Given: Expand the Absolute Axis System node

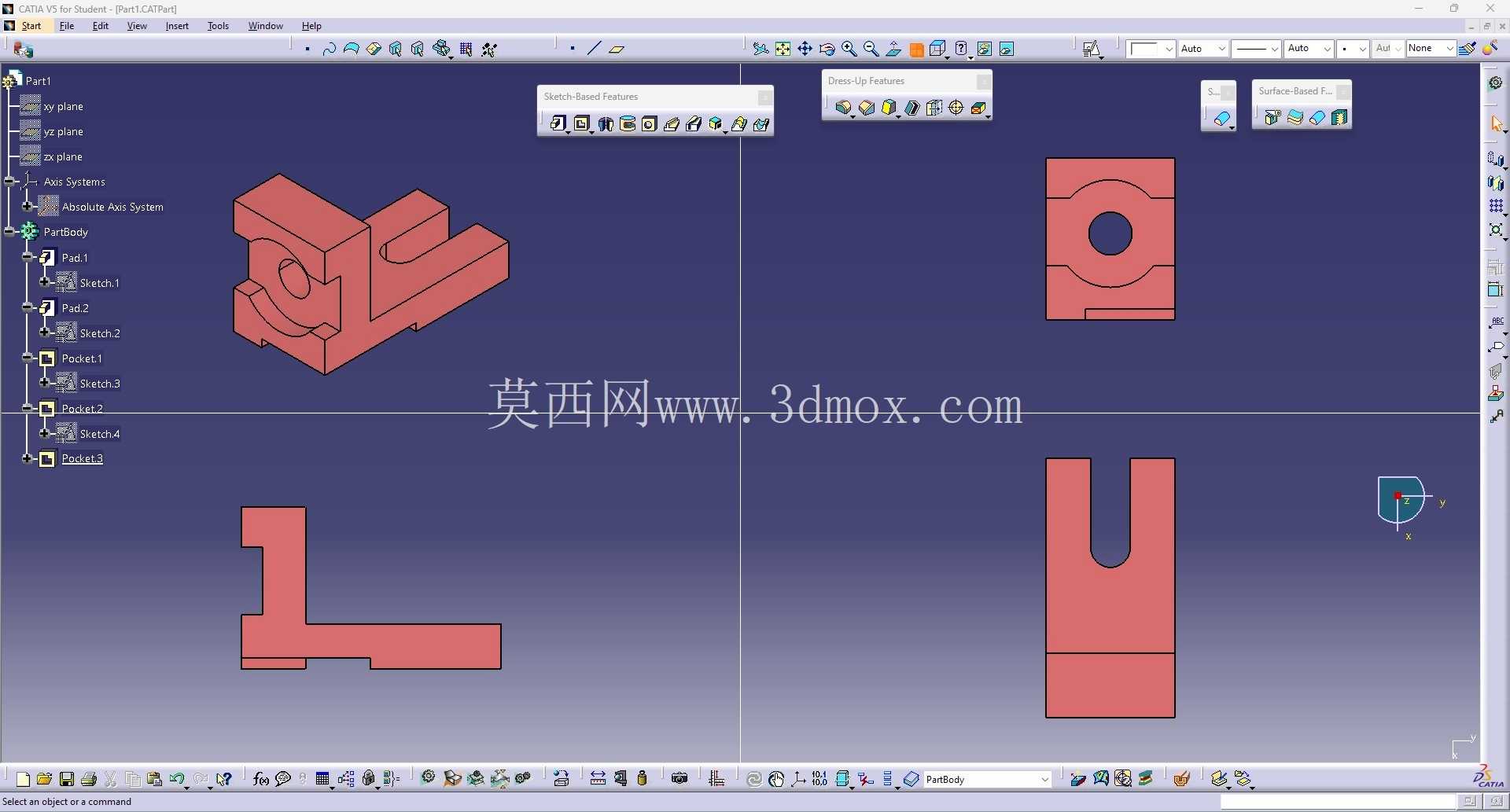Looking at the screenshot, I should (28, 206).
